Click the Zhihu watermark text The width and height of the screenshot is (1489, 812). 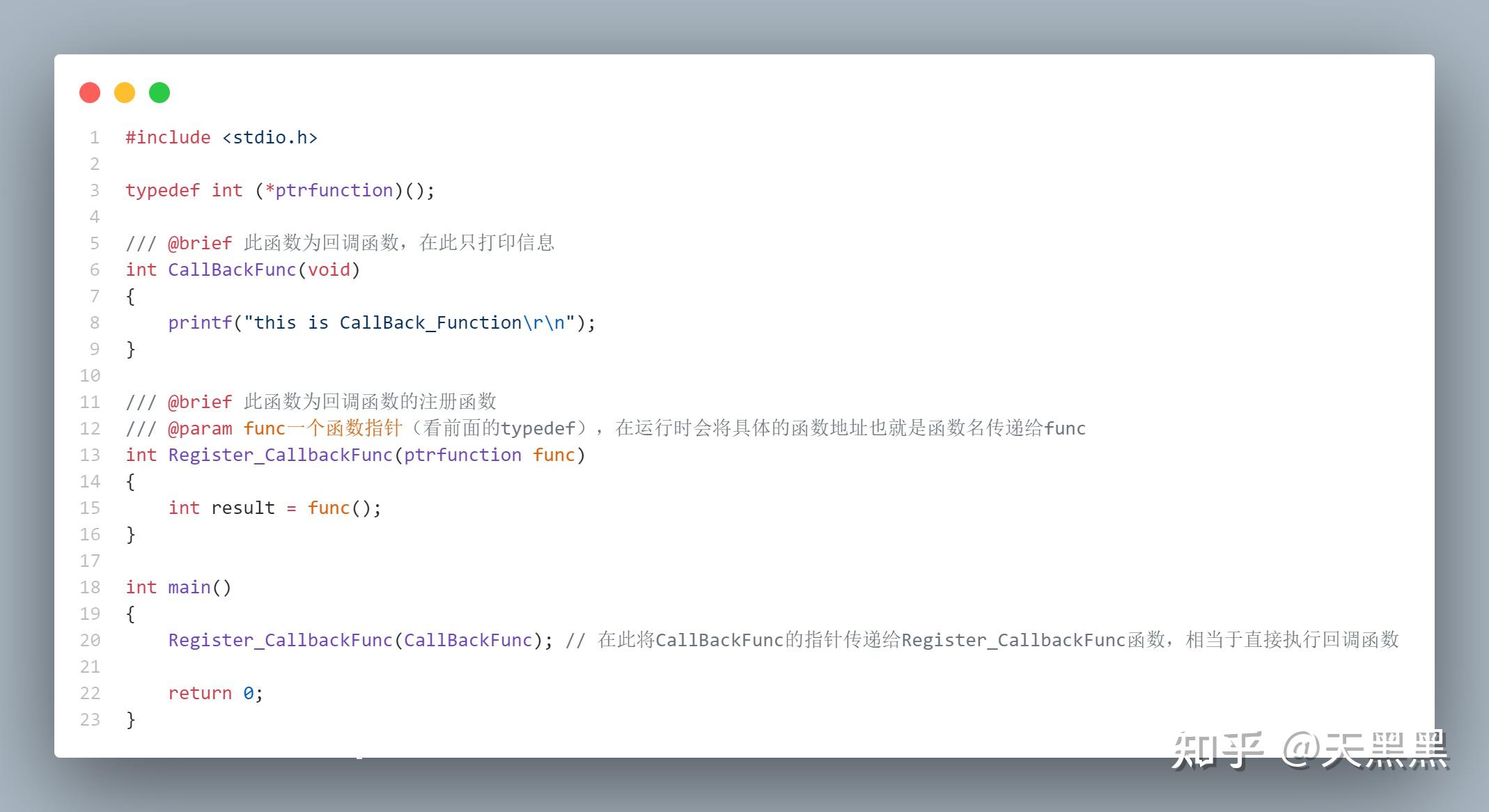[1310, 749]
